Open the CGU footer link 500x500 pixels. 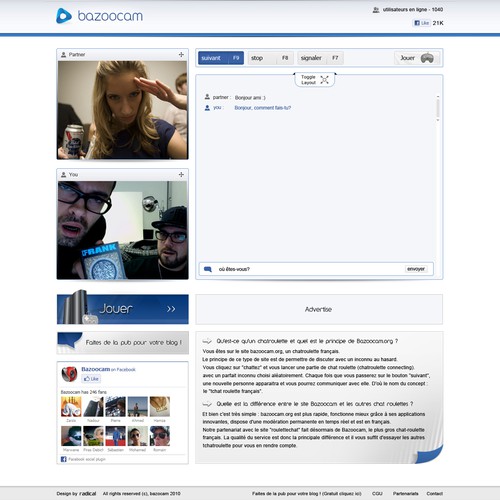point(377,494)
